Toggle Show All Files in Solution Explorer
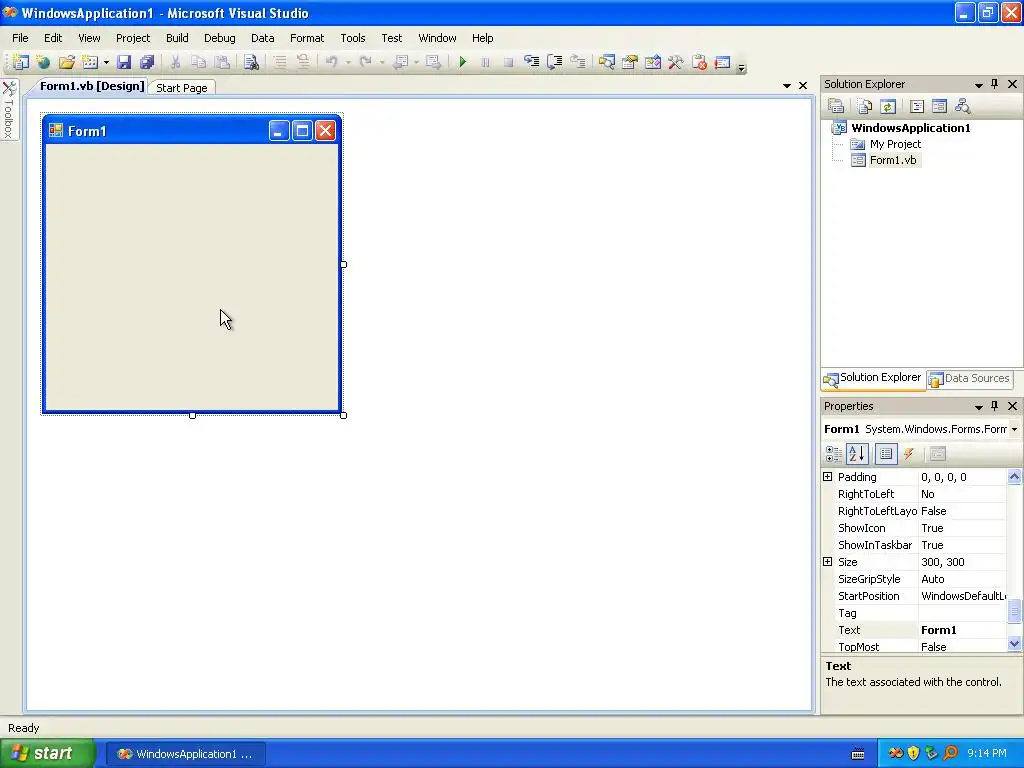 tap(865, 106)
